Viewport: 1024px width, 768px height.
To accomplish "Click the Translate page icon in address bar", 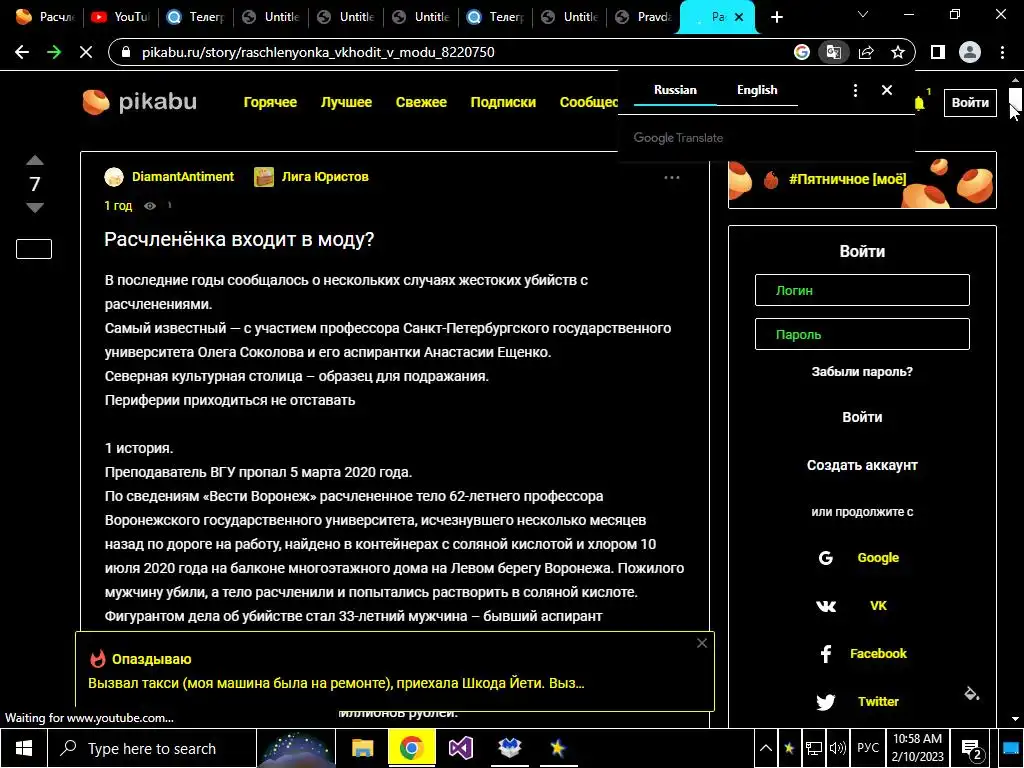I will tap(833, 52).
